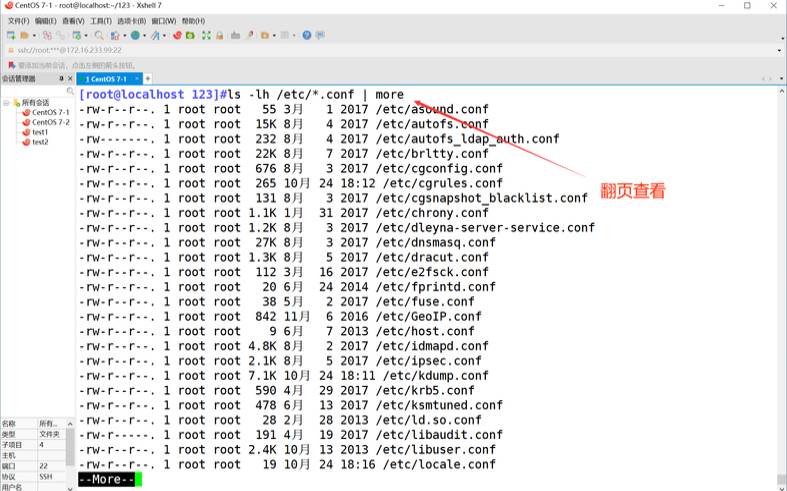Click the red flag icon on the hint bar

[x=12, y=65]
